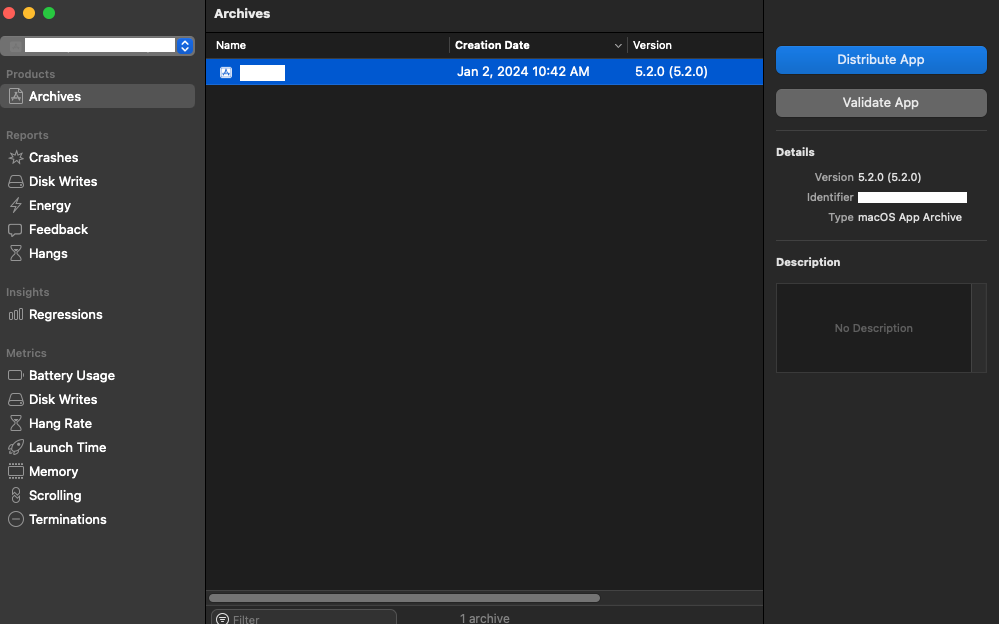Click the Hangs hourglass icon

[x=16, y=254]
